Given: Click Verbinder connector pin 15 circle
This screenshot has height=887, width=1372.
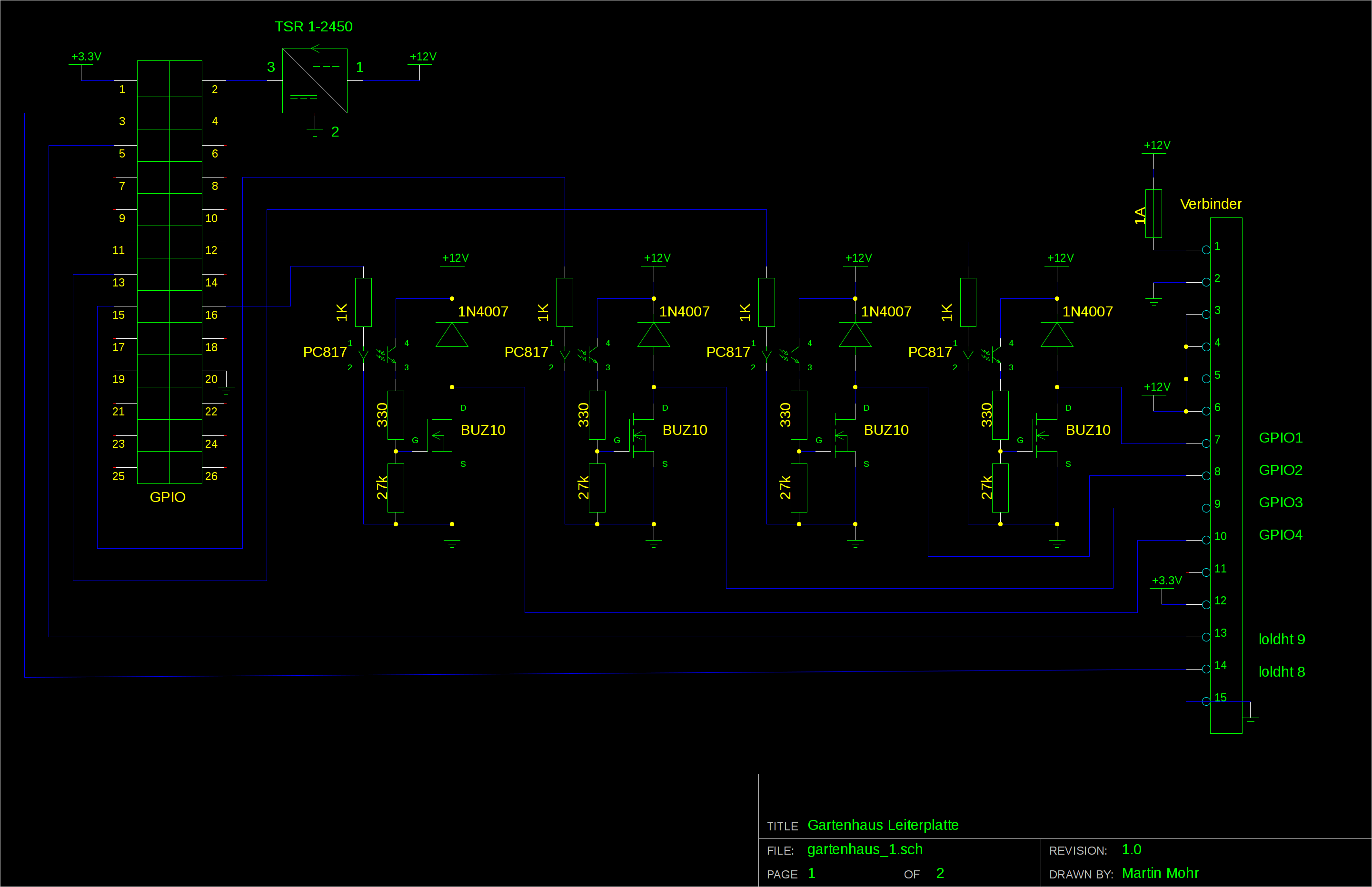Looking at the screenshot, I should (x=1206, y=701).
